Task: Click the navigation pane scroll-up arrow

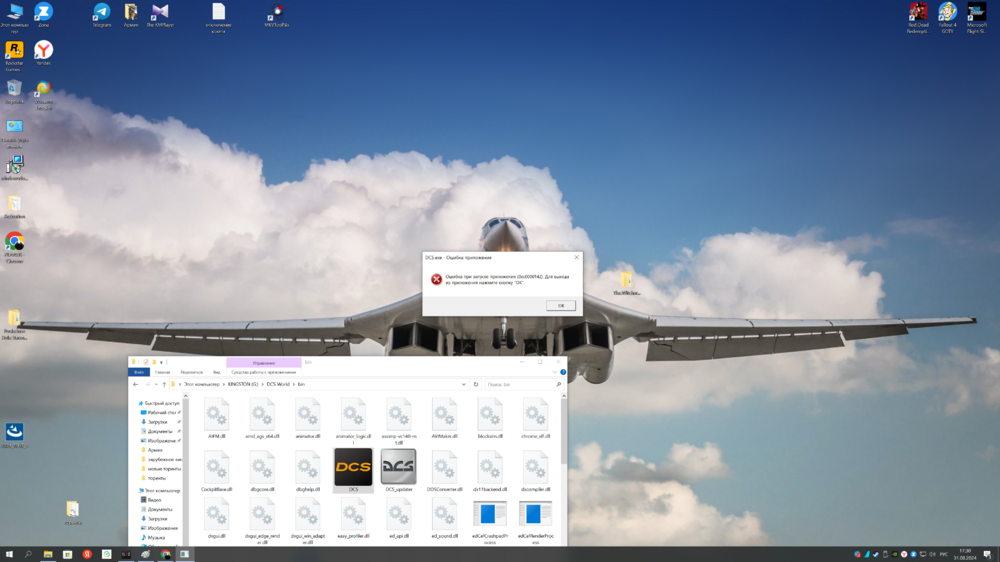Action: pyautogui.click(x=186, y=396)
